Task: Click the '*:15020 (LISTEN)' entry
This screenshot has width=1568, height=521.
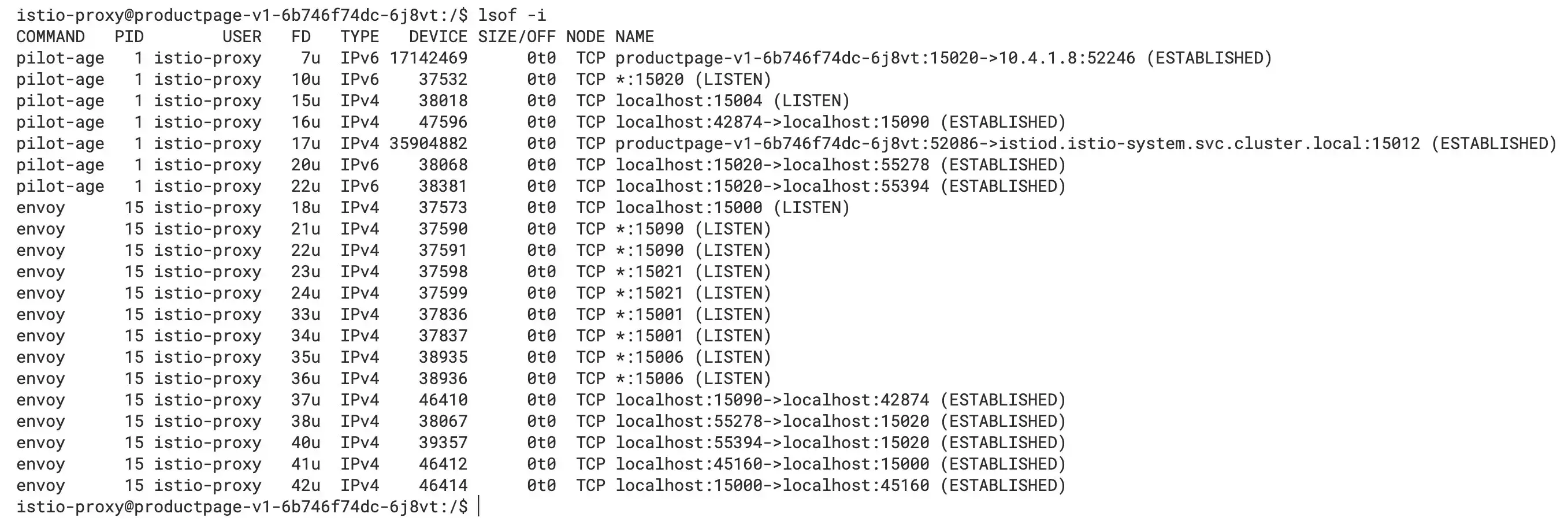Action: (x=693, y=79)
